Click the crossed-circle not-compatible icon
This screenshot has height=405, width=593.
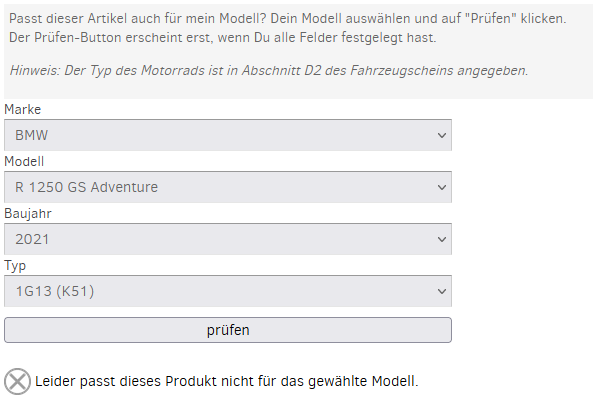[x=17, y=381]
